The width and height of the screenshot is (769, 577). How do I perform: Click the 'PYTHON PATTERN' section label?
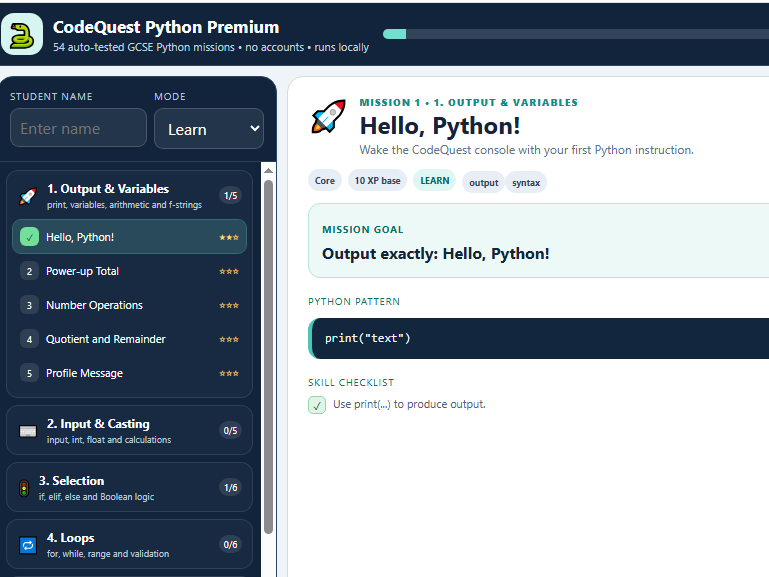pos(354,301)
